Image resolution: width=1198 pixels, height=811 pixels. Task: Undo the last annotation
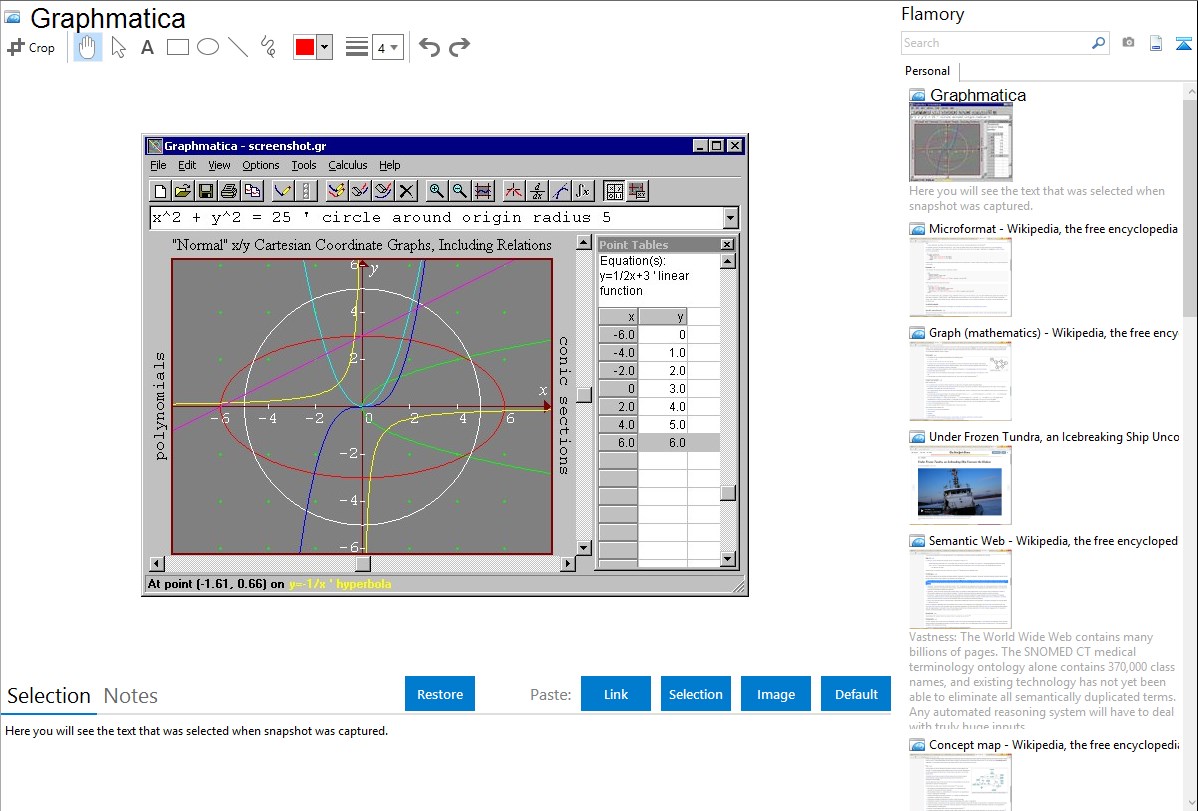tap(429, 47)
